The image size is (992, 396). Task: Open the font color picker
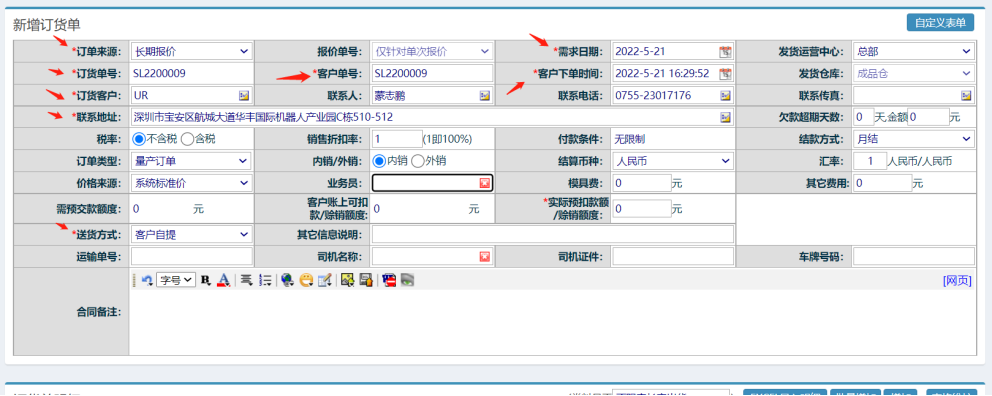coord(223,280)
